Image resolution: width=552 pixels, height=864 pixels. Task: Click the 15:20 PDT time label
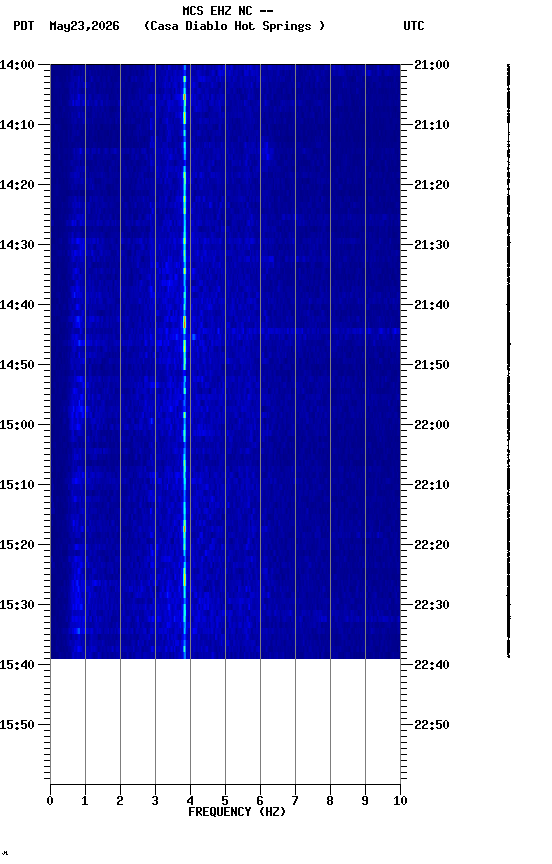click(x=17, y=545)
